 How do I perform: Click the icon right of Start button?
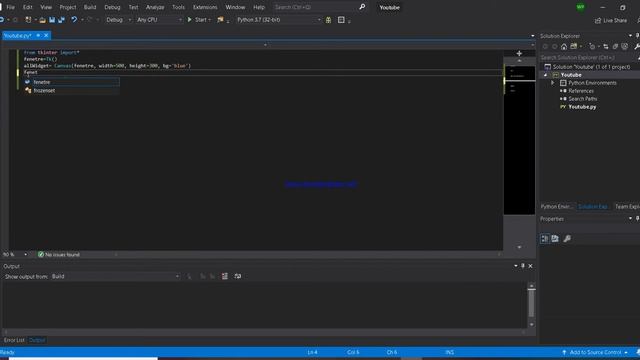(220, 20)
